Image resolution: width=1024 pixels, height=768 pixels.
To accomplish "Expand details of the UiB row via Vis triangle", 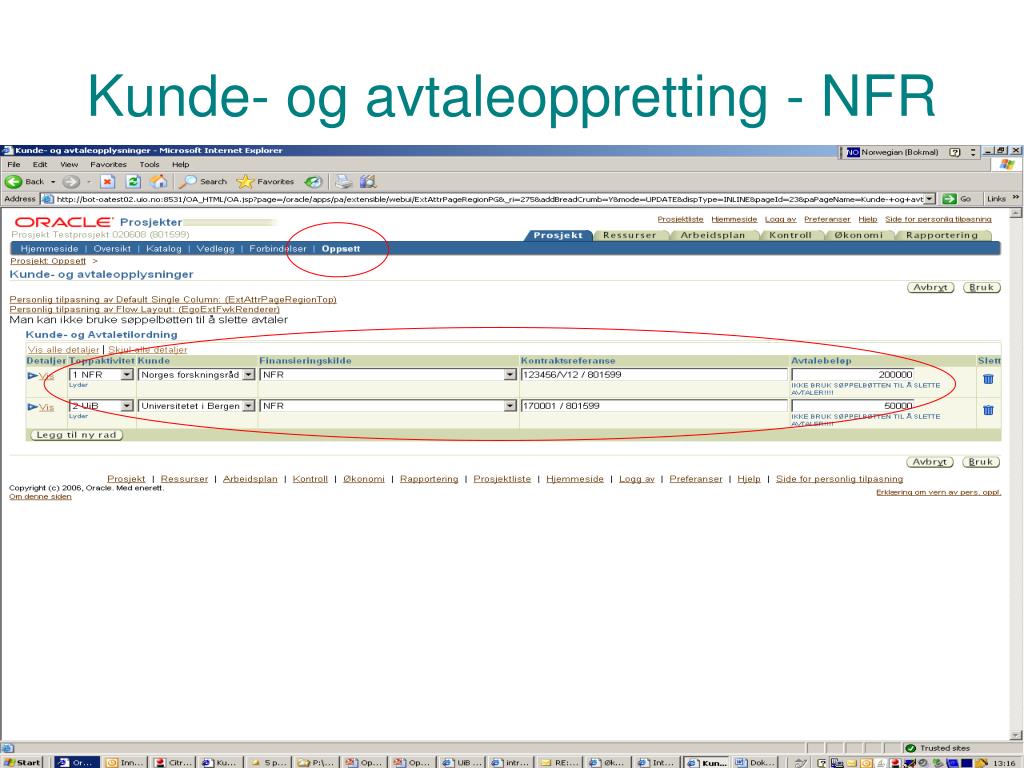I will [x=33, y=407].
